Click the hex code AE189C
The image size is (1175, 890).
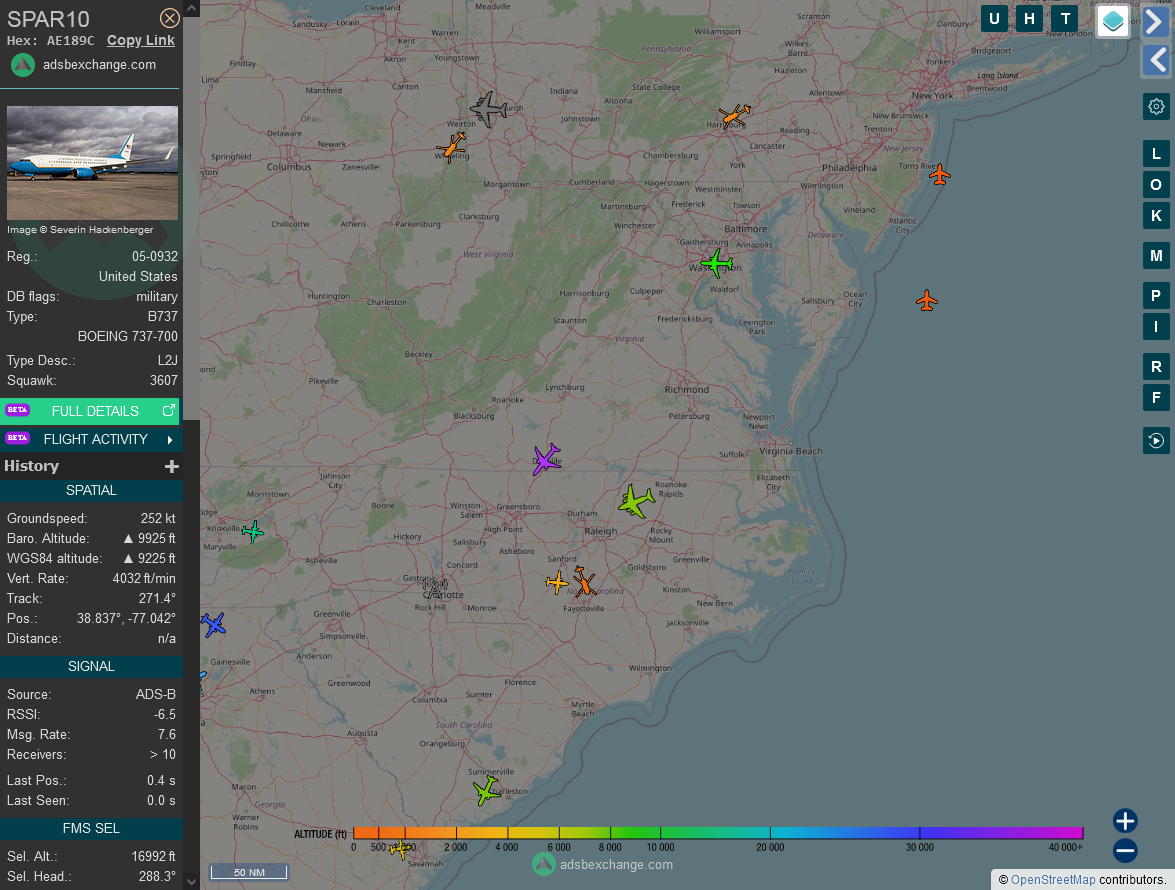tap(70, 40)
